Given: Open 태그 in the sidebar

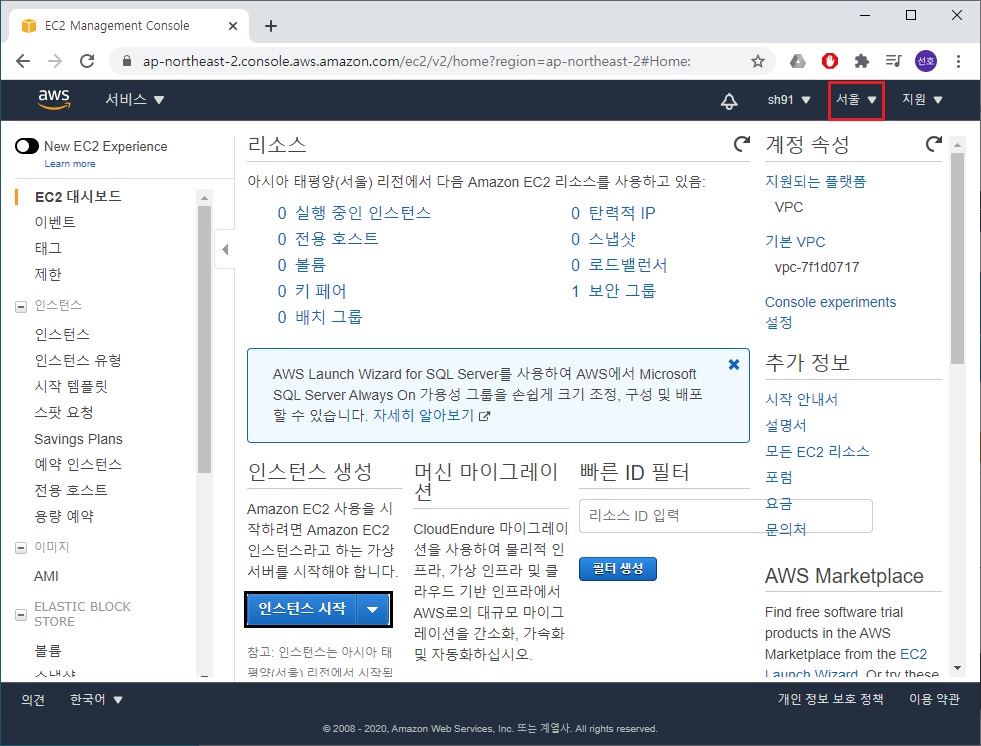Looking at the screenshot, I should tap(48, 248).
